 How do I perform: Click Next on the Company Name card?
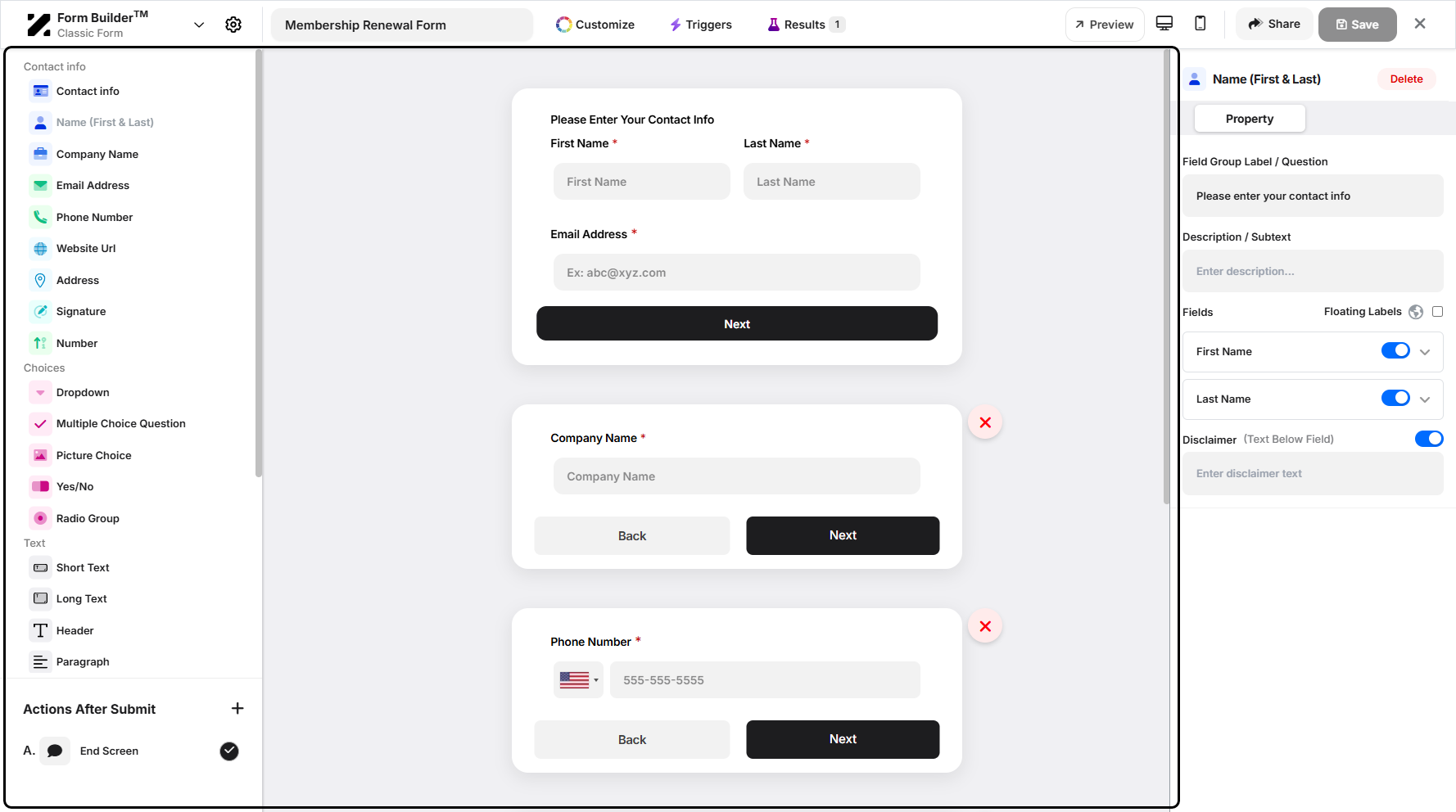click(x=843, y=535)
